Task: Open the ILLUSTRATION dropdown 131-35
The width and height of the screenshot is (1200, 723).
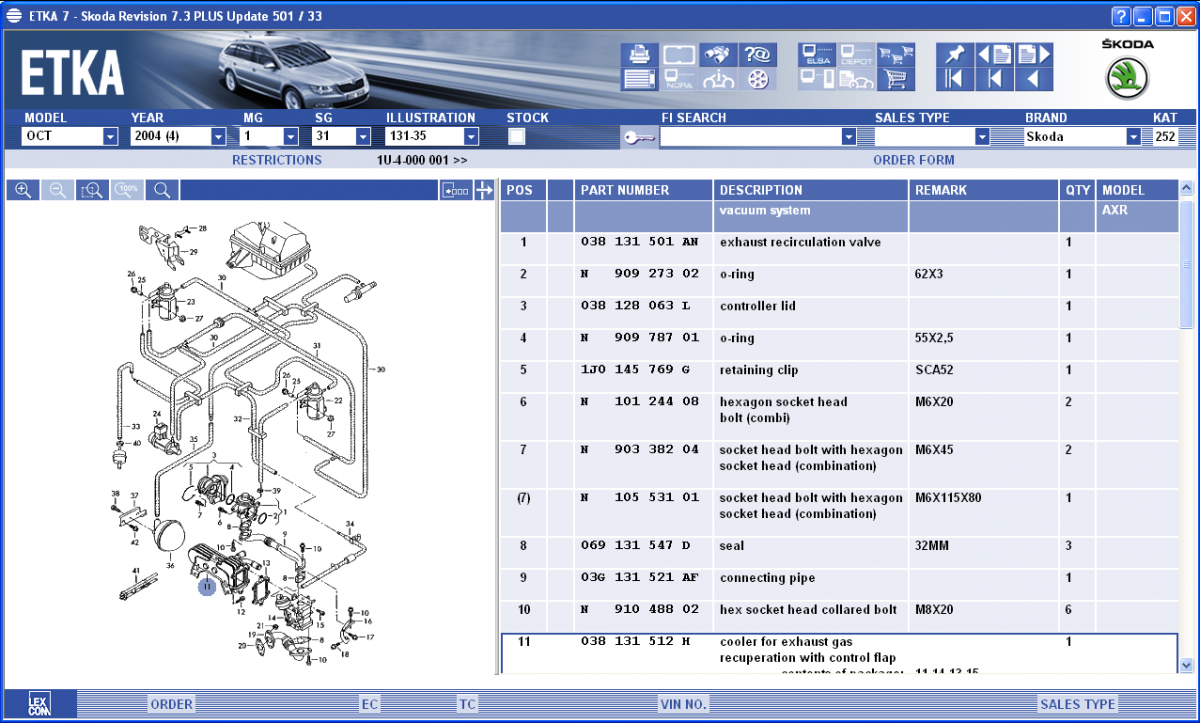Action: (471, 137)
